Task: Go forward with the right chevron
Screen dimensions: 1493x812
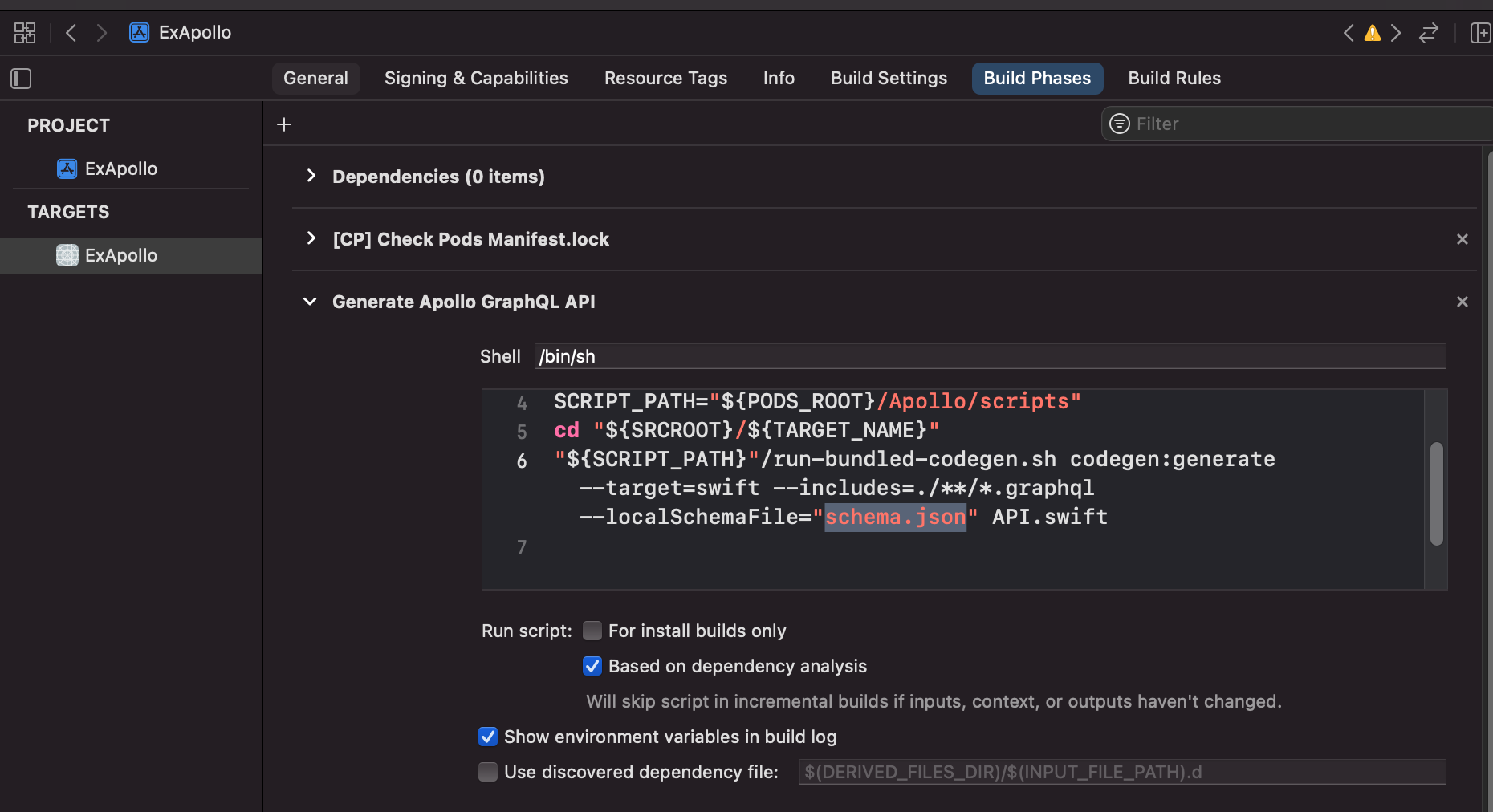Action: coord(101,33)
